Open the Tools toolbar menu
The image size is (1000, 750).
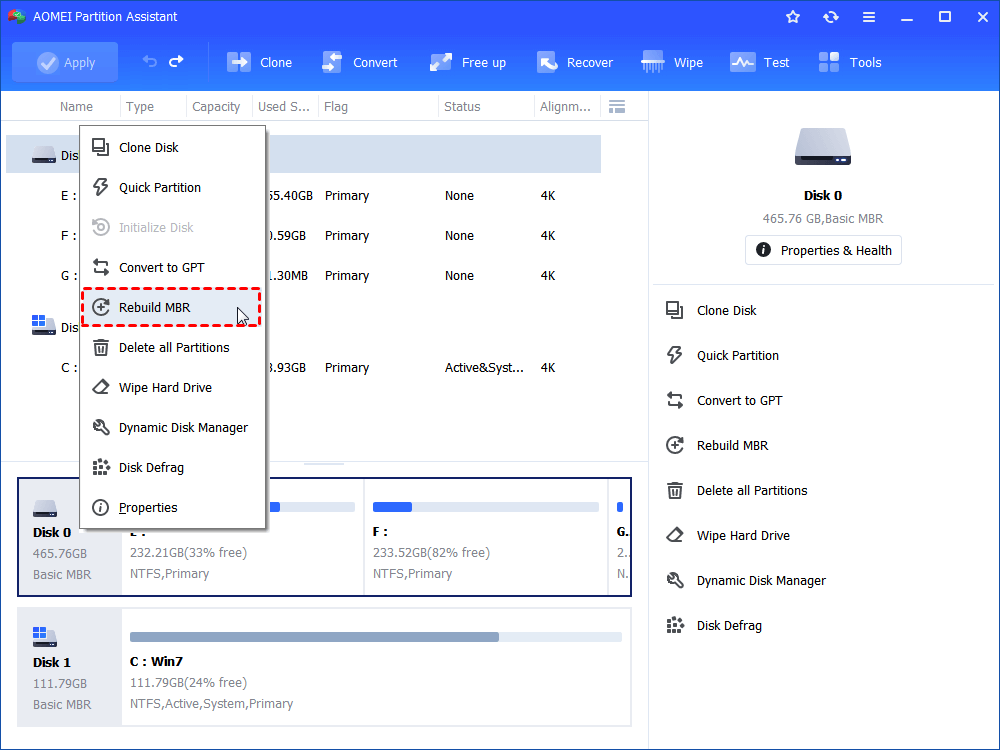coord(849,62)
